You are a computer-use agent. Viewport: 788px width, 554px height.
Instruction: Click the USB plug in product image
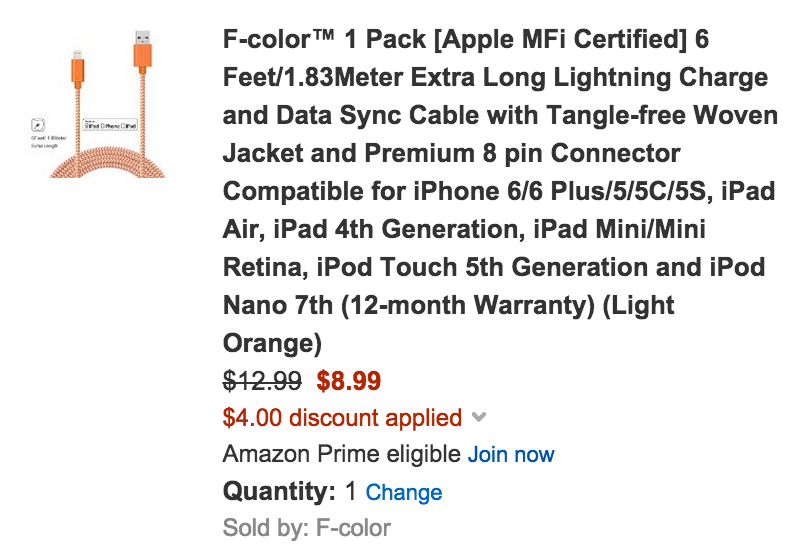pyautogui.click(x=143, y=49)
